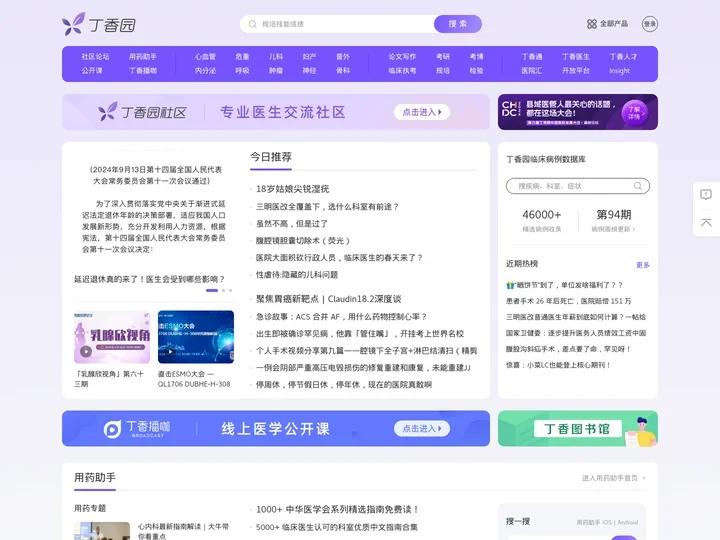Image resolution: width=720 pixels, height=540 pixels.
Task: Click 第94期 病例围极更新 link
Action: [613, 220]
